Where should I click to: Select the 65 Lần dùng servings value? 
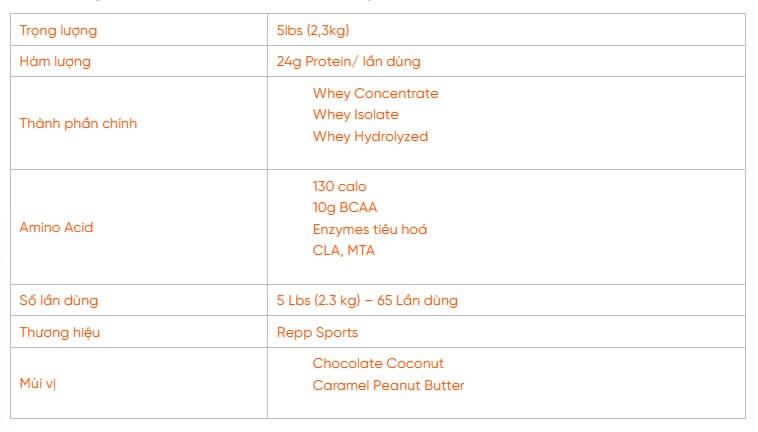418,300
